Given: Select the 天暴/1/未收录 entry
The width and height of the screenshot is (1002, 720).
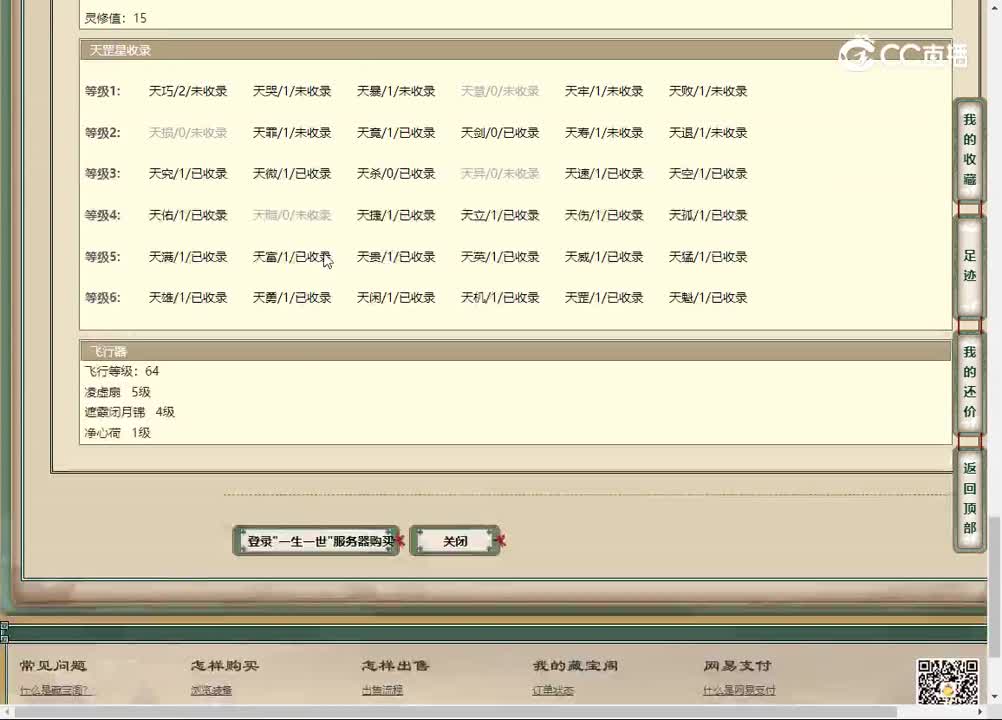Looking at the screenshot, I should click(x=396, y=91).
